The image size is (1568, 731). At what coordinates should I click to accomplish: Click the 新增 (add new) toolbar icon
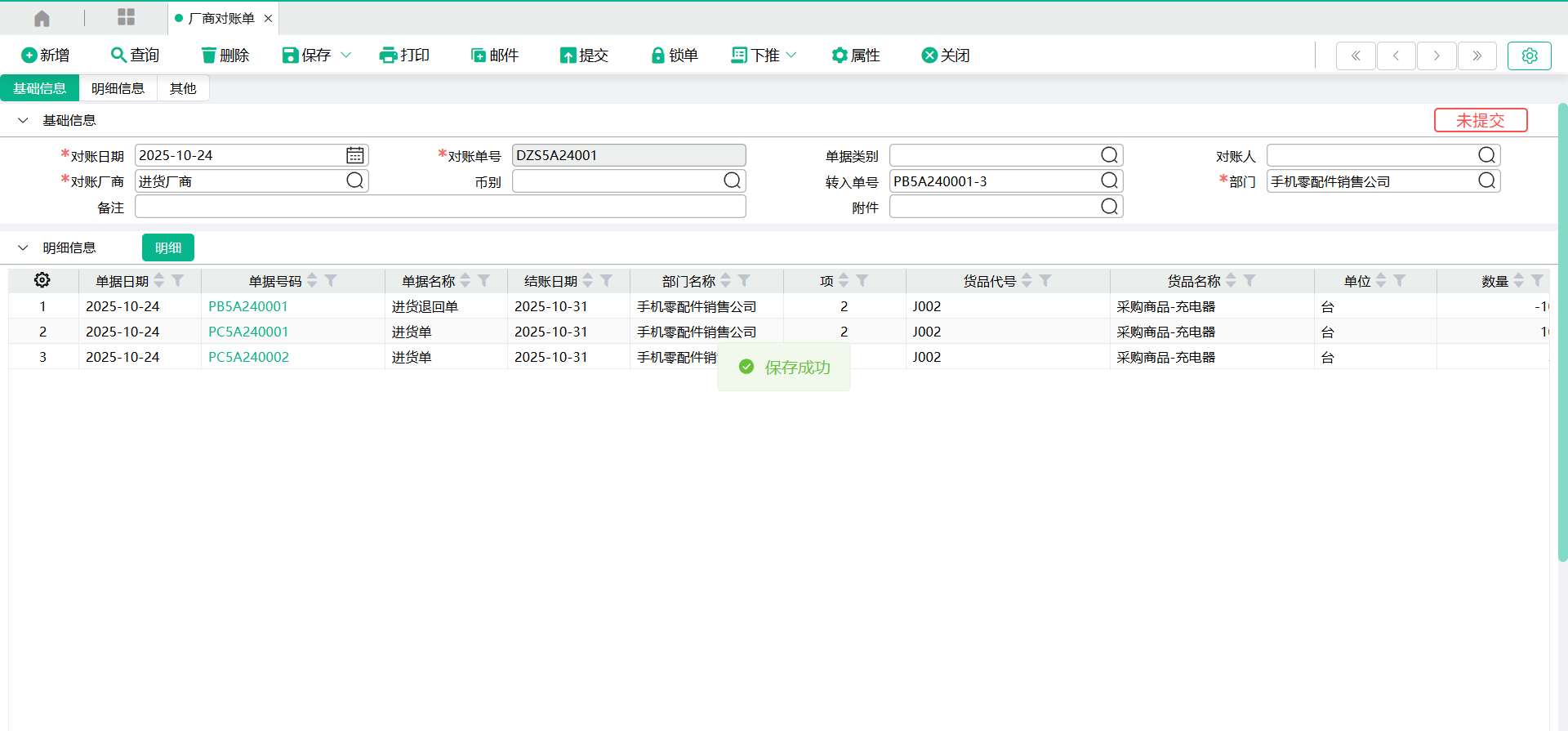tap(29, 56)
